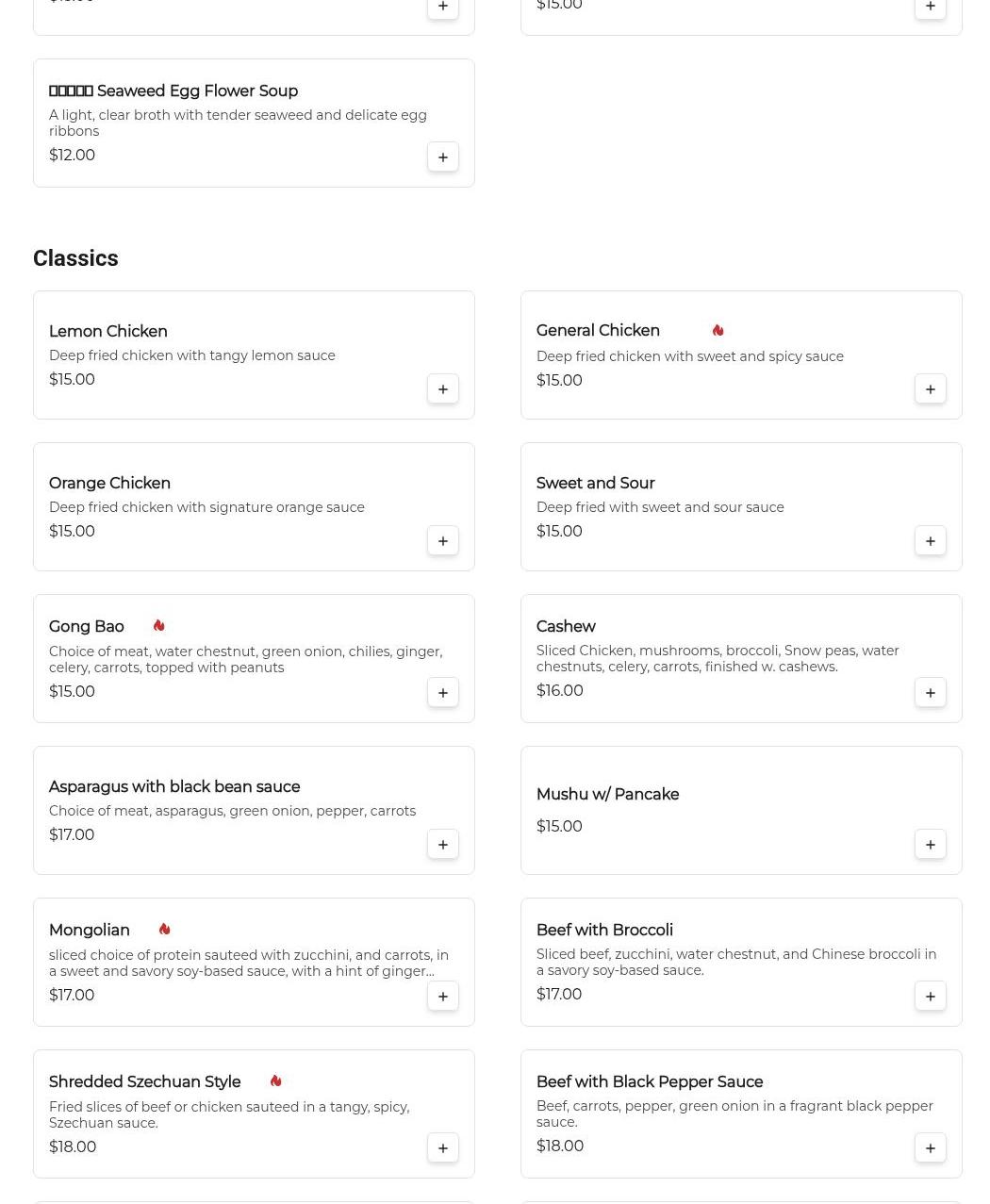The image size is (990, 1204).
Task: Add Cashew dish to cart
Action: click(x=930, y=692)
